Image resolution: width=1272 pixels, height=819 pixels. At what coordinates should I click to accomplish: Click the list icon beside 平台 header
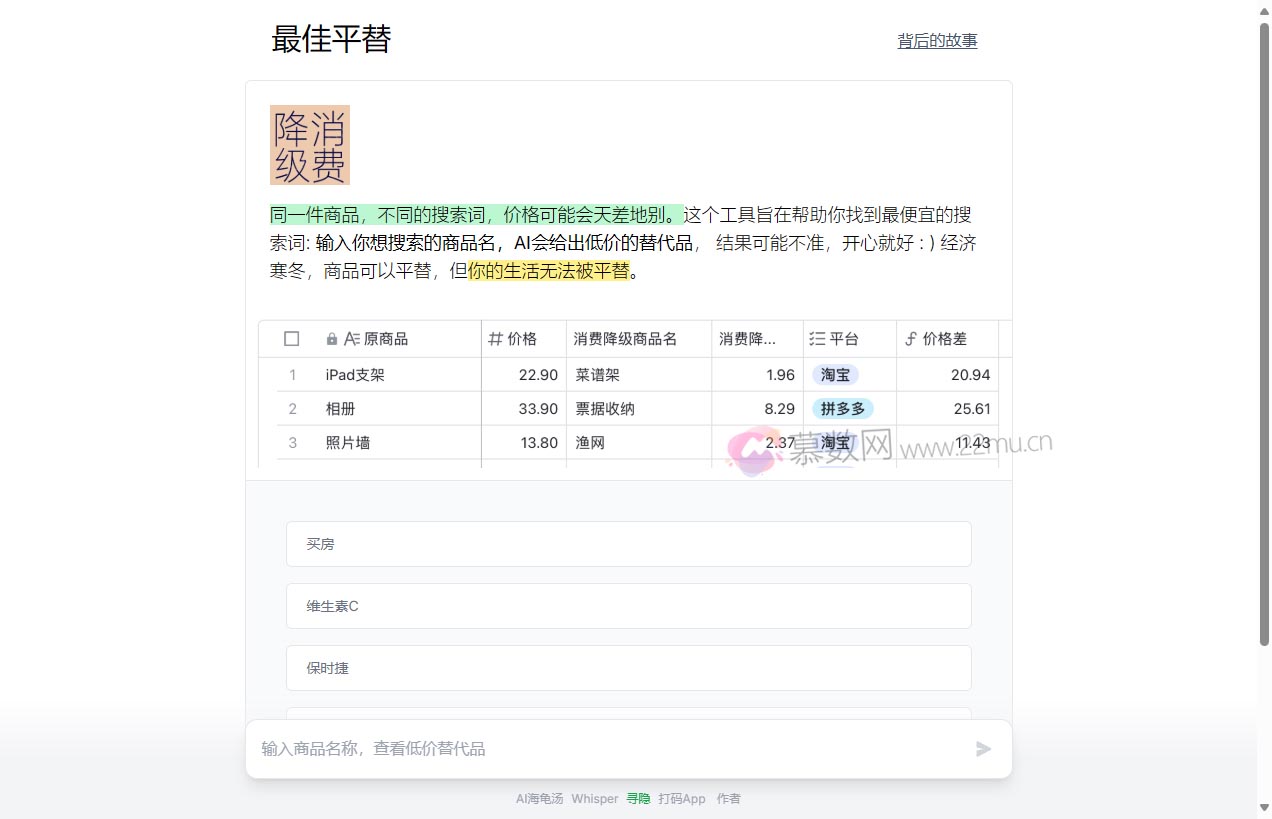click(x=817, y=339)
